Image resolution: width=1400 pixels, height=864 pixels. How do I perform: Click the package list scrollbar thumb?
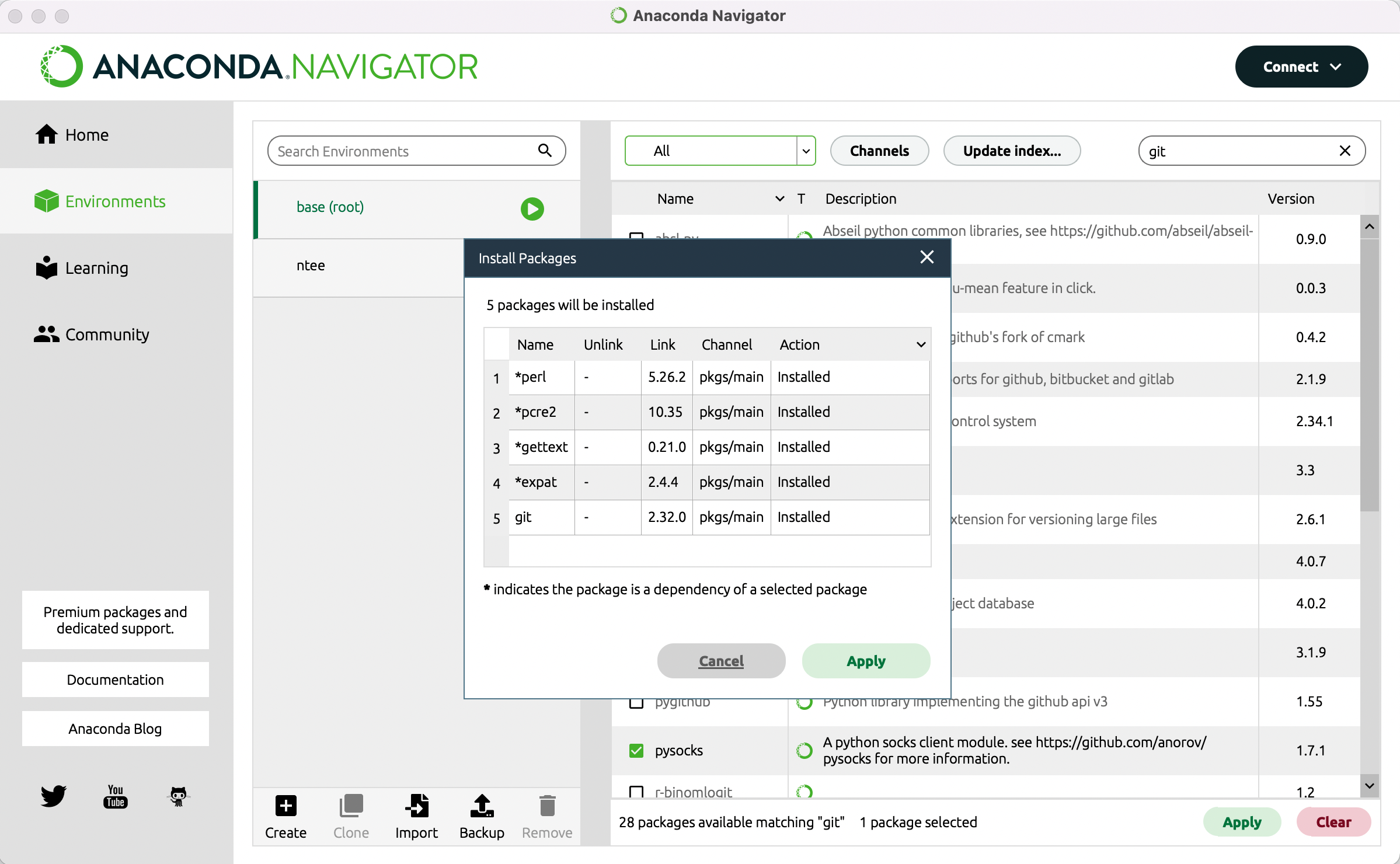(1370, 374)
